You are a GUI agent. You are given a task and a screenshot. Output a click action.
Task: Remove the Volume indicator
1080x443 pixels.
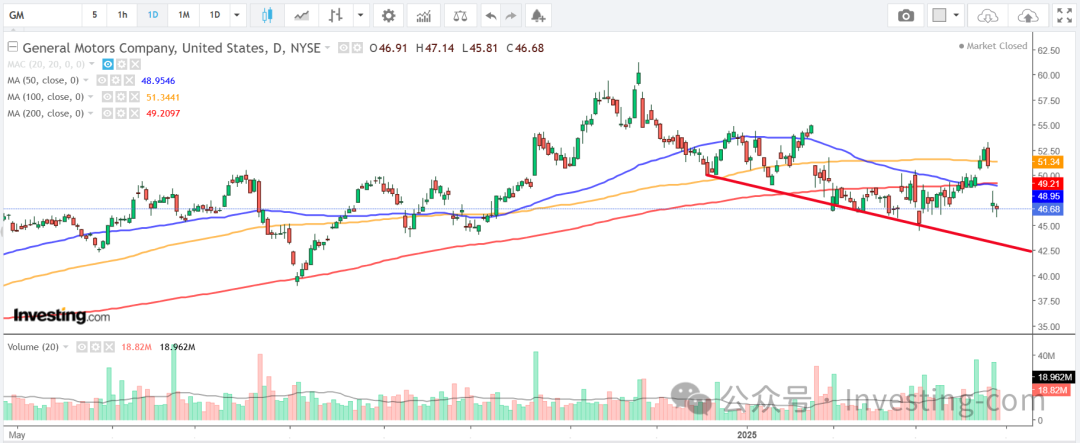tap(108, 347)
